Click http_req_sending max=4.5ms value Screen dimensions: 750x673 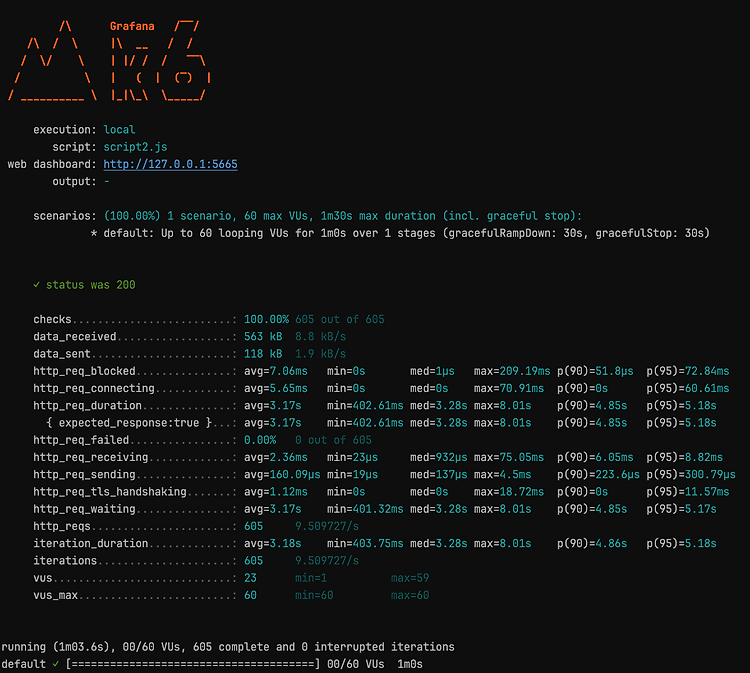click(x=502, y=474)
